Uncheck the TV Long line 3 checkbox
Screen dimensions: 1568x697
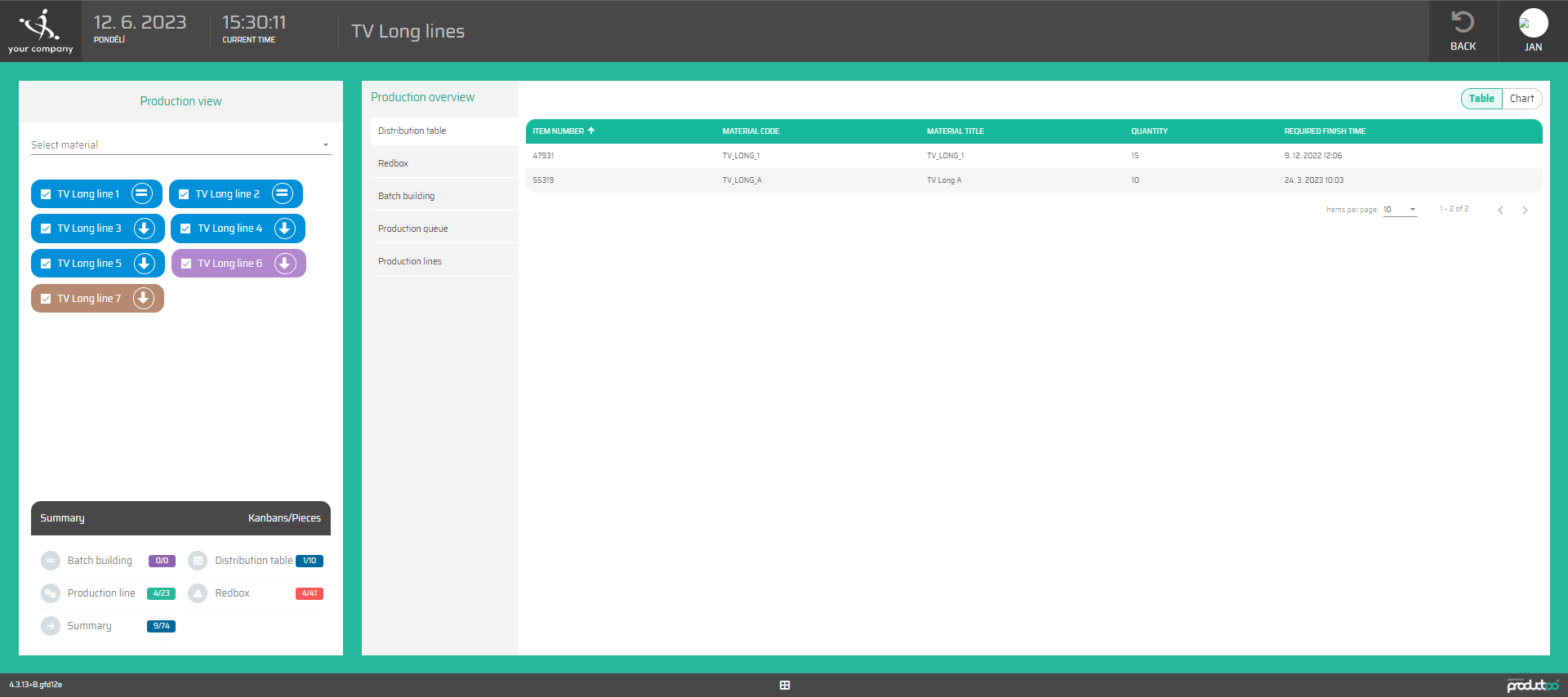pyautogui.click(x=46, y=229)
